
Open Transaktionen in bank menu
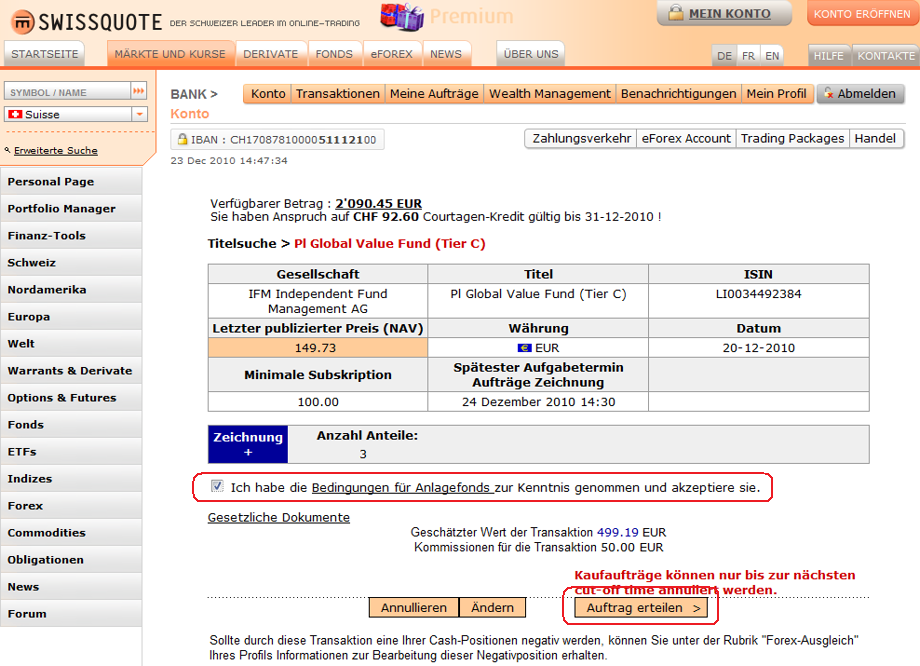pyautogui.click(x=338, y=94)
